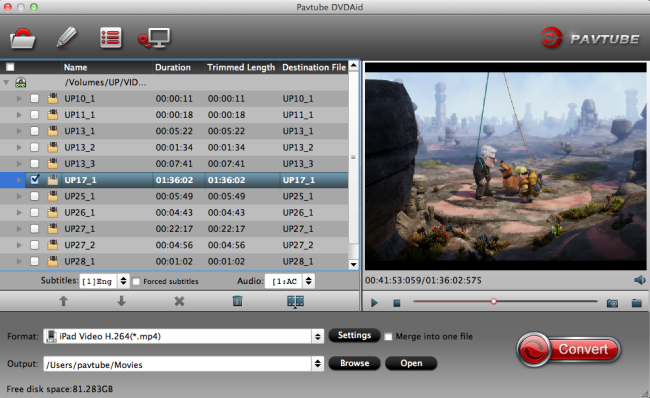Click the preview seek slider handle
The width and height of the screenshot is (650, 398).
(493, 301)
